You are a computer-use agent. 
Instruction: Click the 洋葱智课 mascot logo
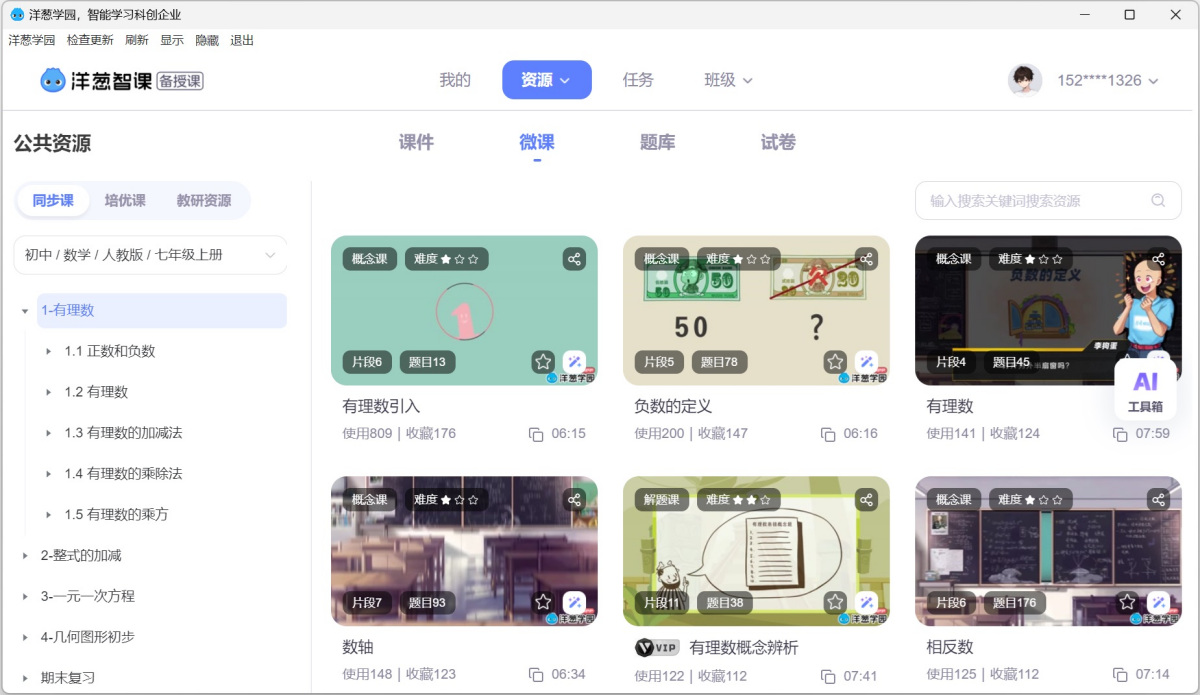[52, 79]
